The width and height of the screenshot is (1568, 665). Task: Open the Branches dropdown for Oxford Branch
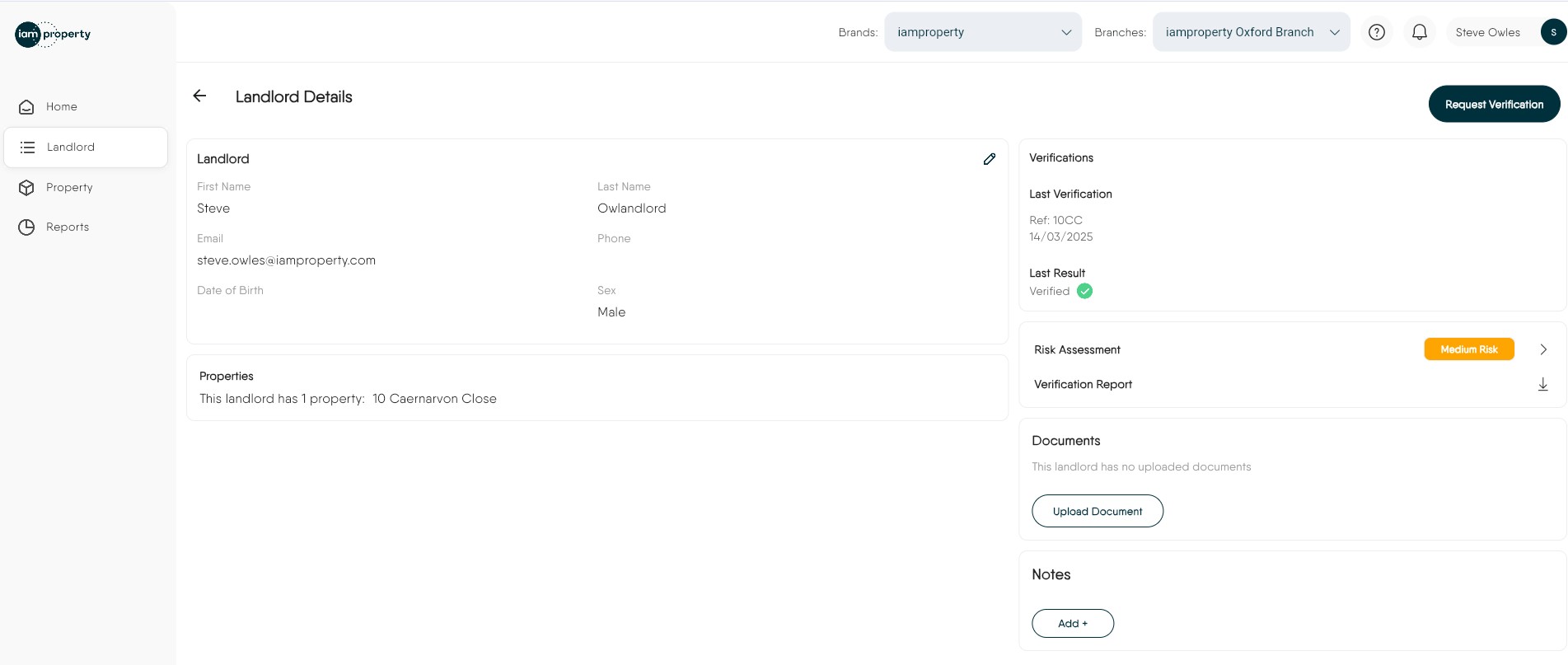point(1250,32)
